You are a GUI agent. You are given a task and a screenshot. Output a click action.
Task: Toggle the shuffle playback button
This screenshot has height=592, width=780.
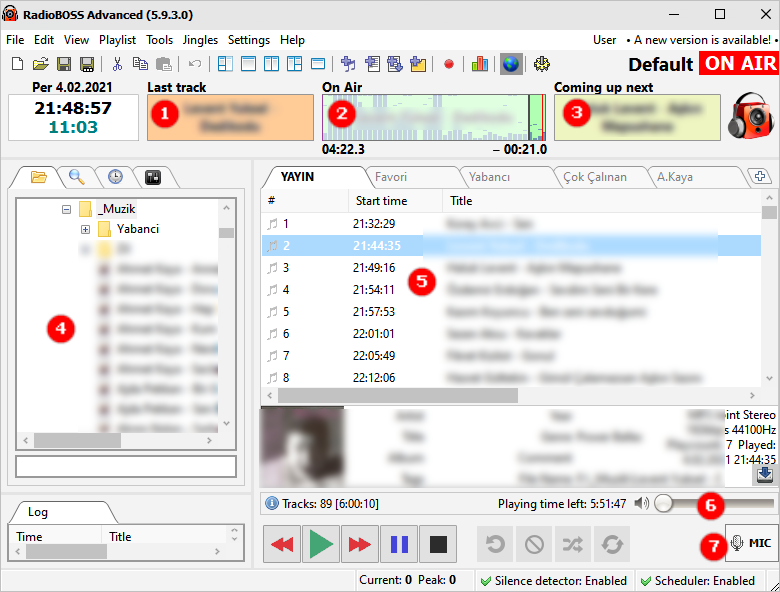tap(573, 544)
